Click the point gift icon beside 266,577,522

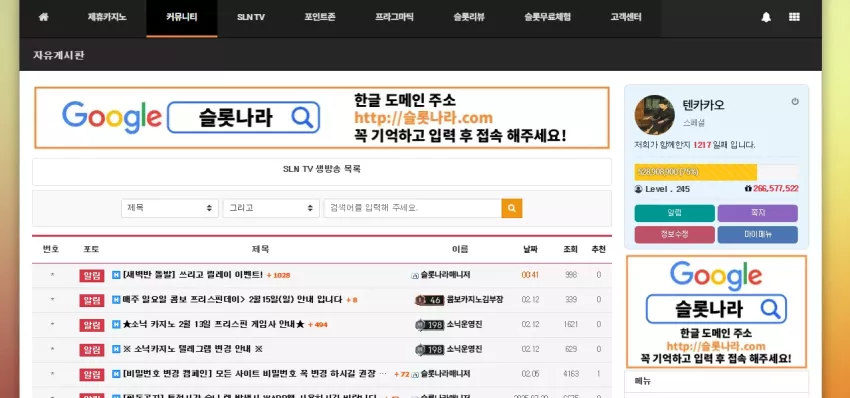point(748,189)
